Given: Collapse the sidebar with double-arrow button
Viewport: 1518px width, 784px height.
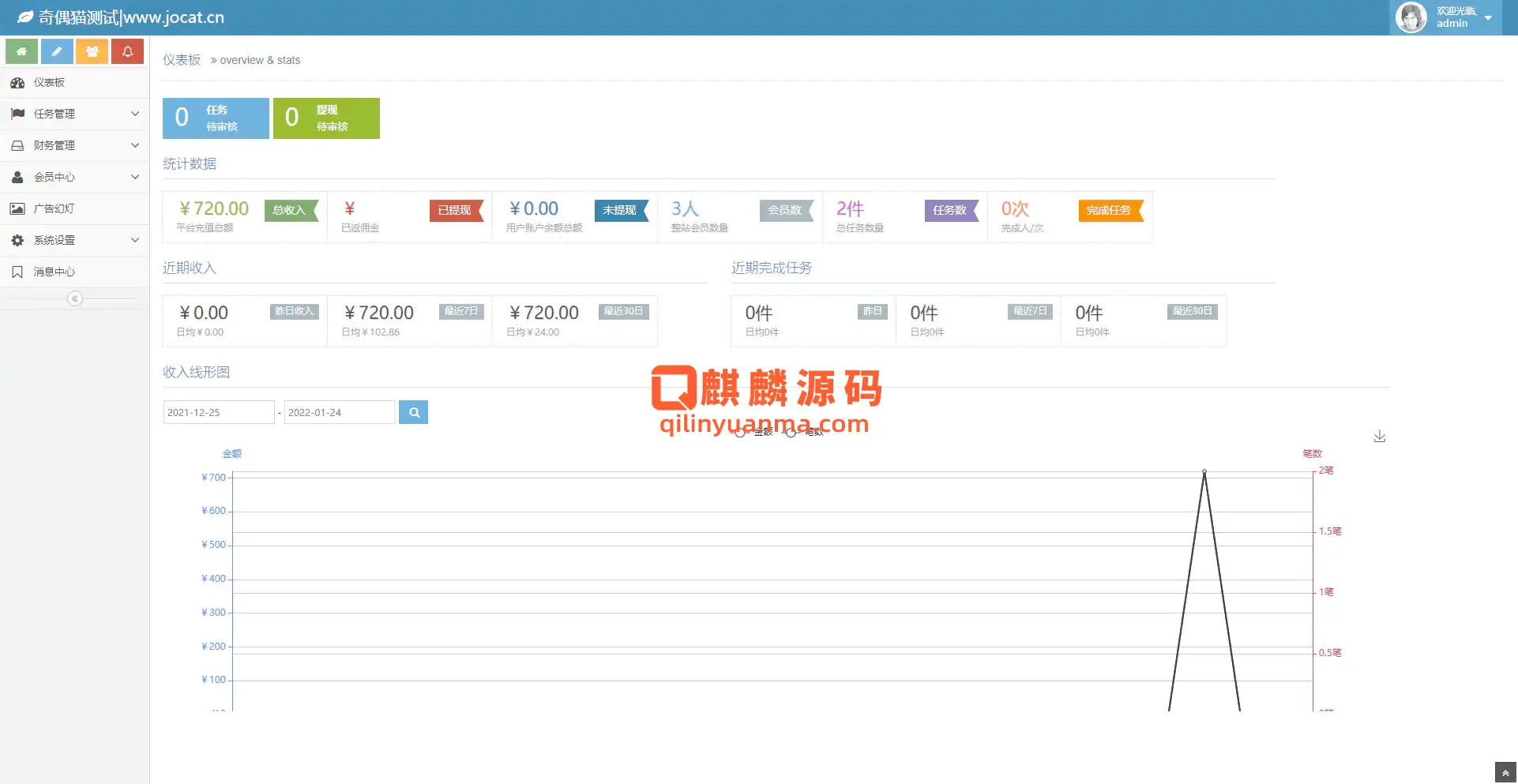Looking at the screenshot, I should click(x=75, y=298).
